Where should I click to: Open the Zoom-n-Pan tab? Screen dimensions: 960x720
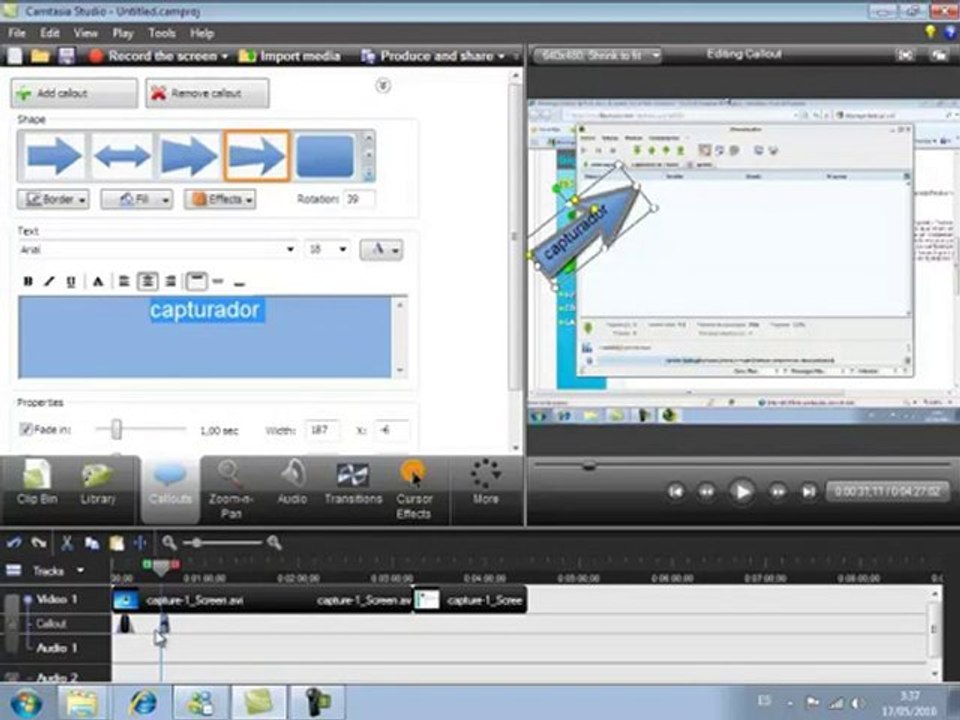(x=231, y=490)
